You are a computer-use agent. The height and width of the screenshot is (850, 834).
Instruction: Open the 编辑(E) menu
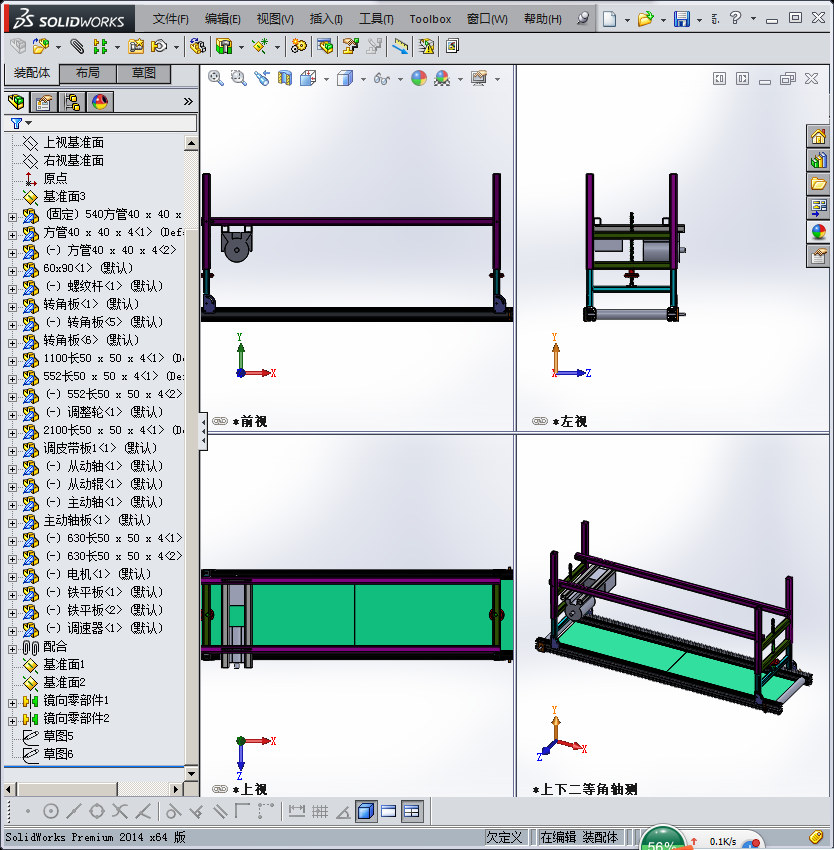[x=223, y=19]
